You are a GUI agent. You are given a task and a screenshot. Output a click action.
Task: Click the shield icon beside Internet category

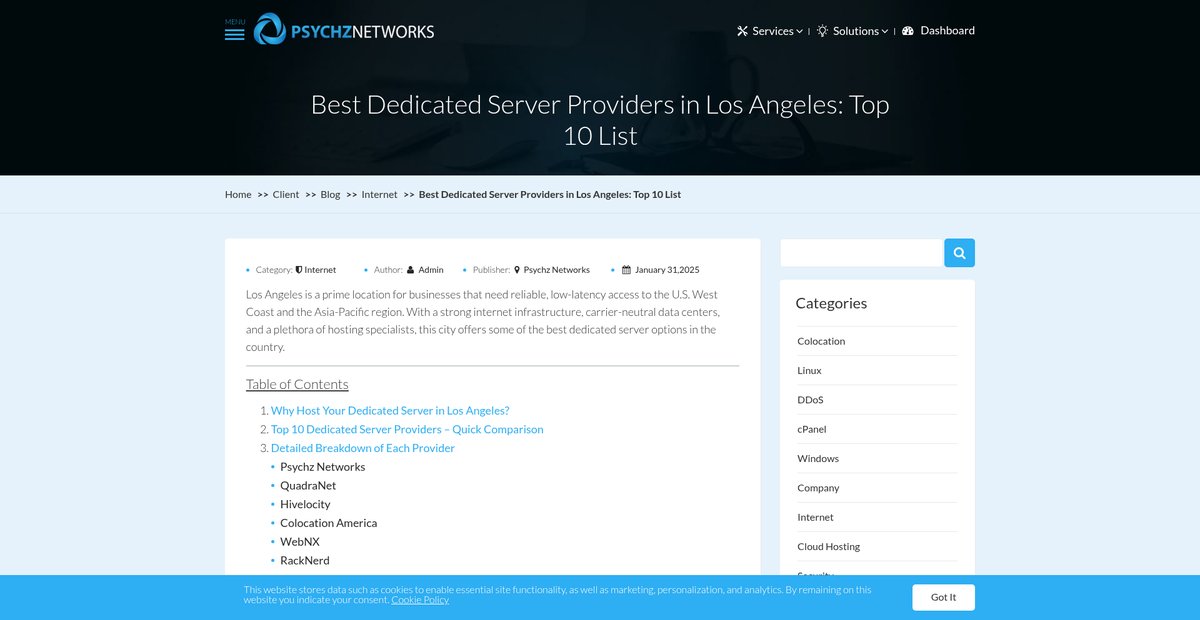pos(299,270)
